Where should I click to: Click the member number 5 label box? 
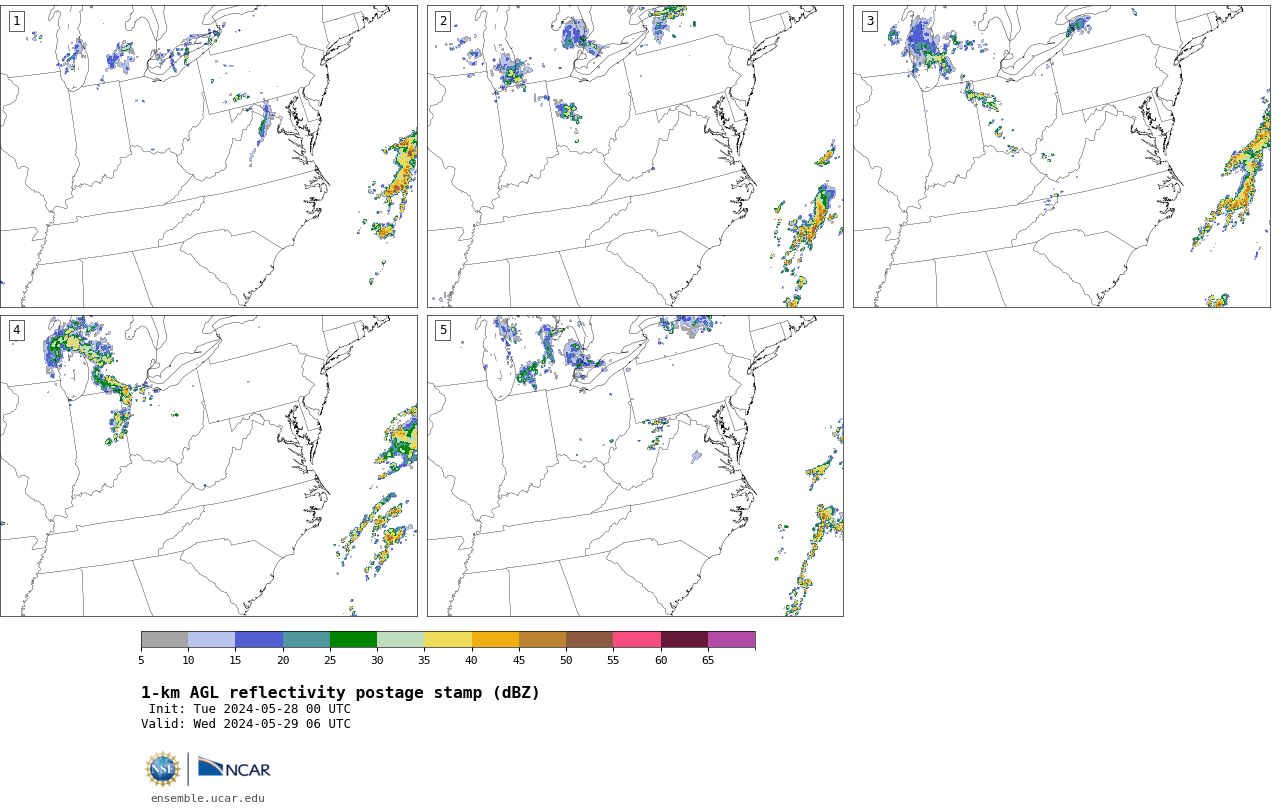(443, 330)
